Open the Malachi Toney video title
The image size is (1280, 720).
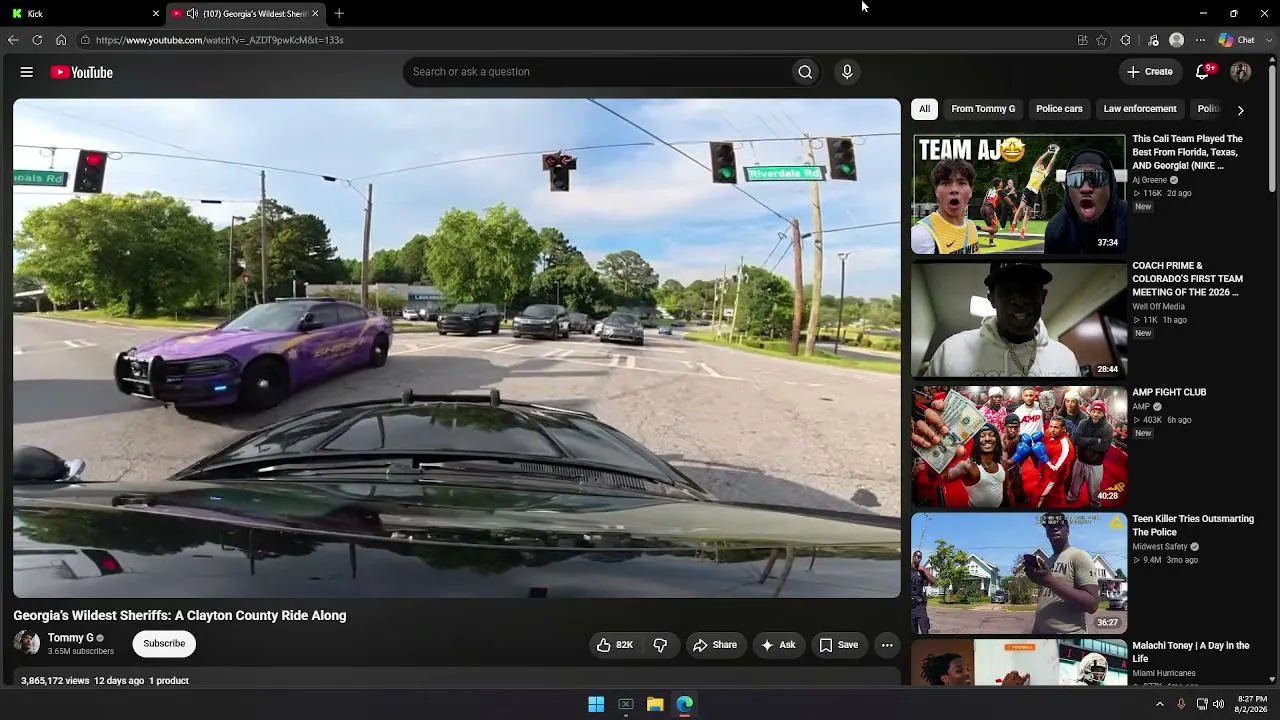tap(1191, 652)
